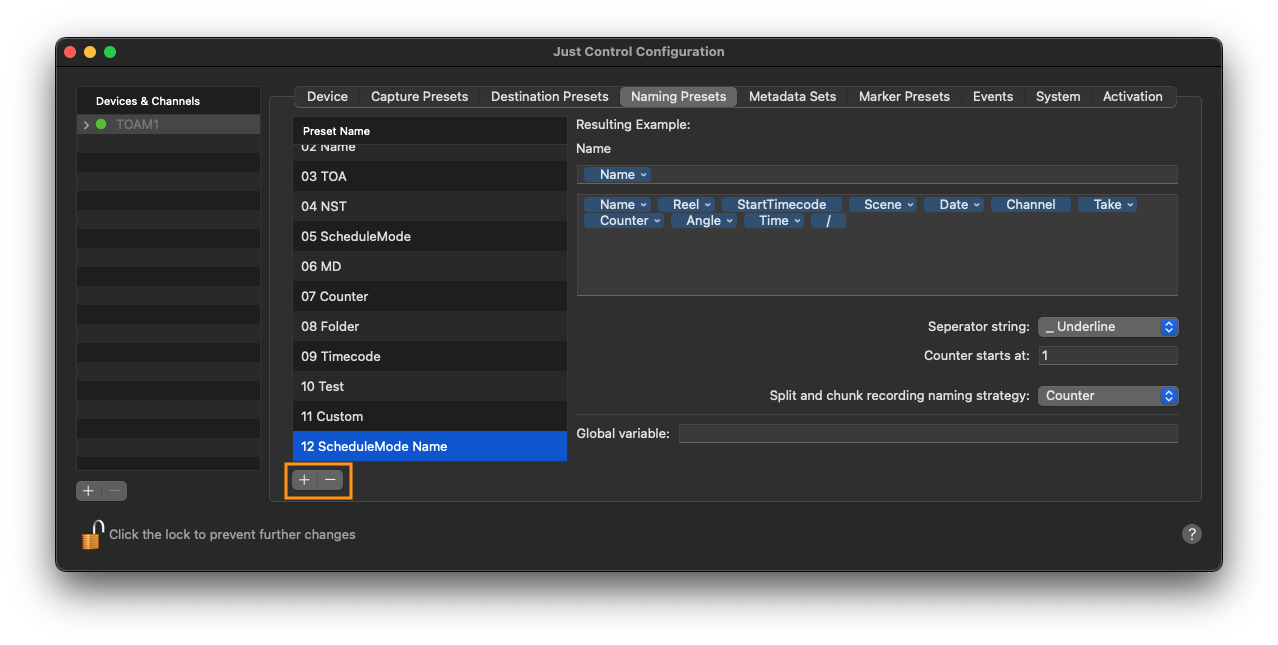Select preset 12 ScheduleMode Name
Screen dimensions: 1278x645
pyautogui.click(x=430, y=446)
